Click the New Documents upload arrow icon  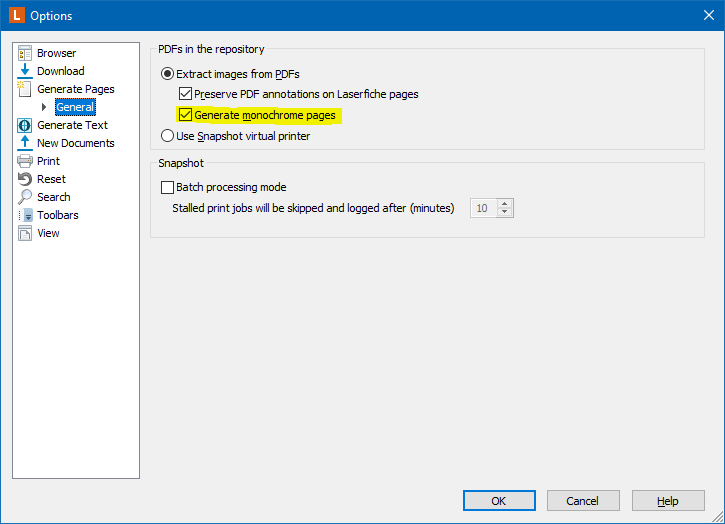[25, 143]
